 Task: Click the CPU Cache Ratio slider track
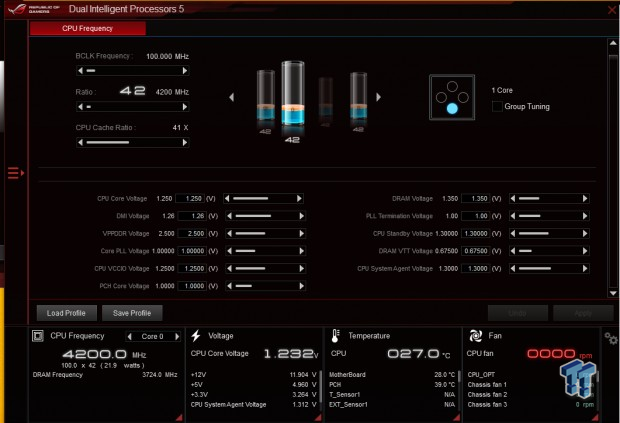pyautogui.click(x=133, y=142)
